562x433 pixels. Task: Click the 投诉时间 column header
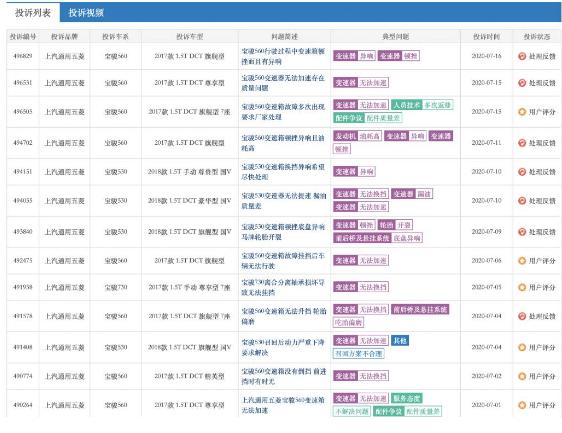(486, 37)
